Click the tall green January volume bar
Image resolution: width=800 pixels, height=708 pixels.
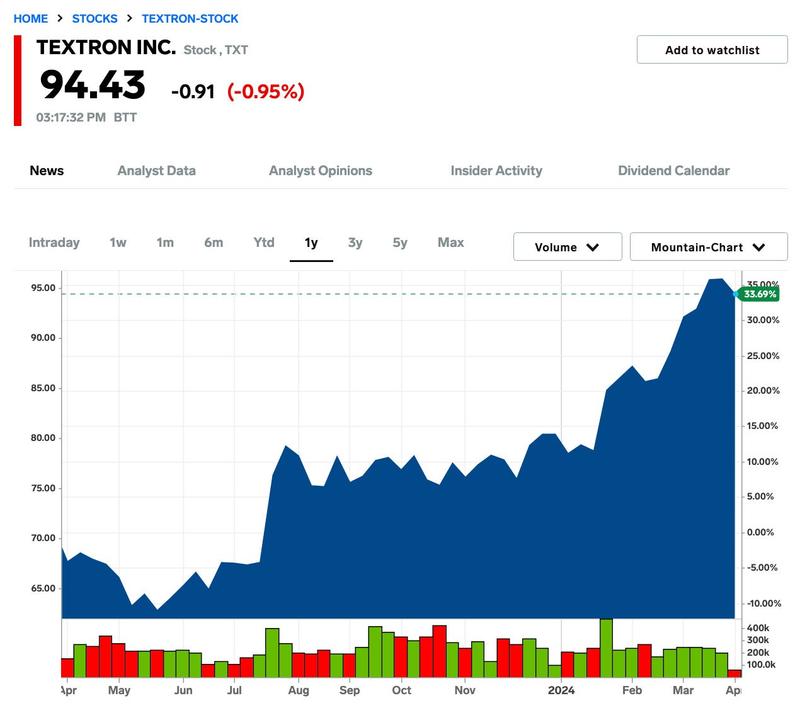tap(606, 648)
